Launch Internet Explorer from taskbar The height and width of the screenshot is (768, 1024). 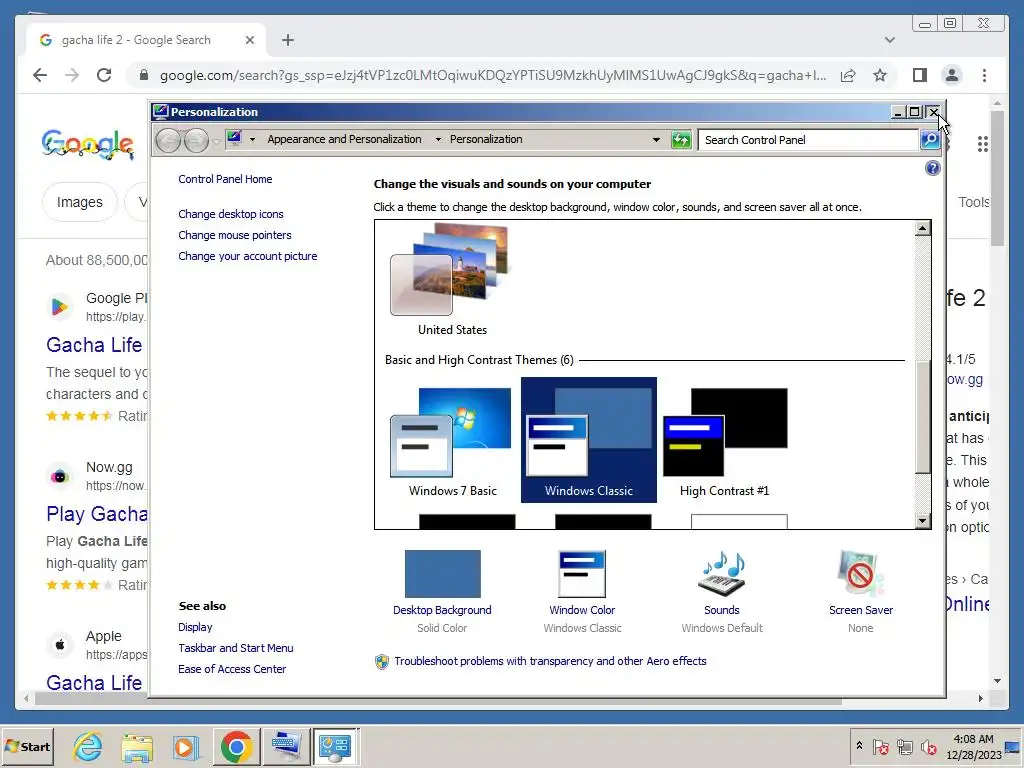click(88, 746)
